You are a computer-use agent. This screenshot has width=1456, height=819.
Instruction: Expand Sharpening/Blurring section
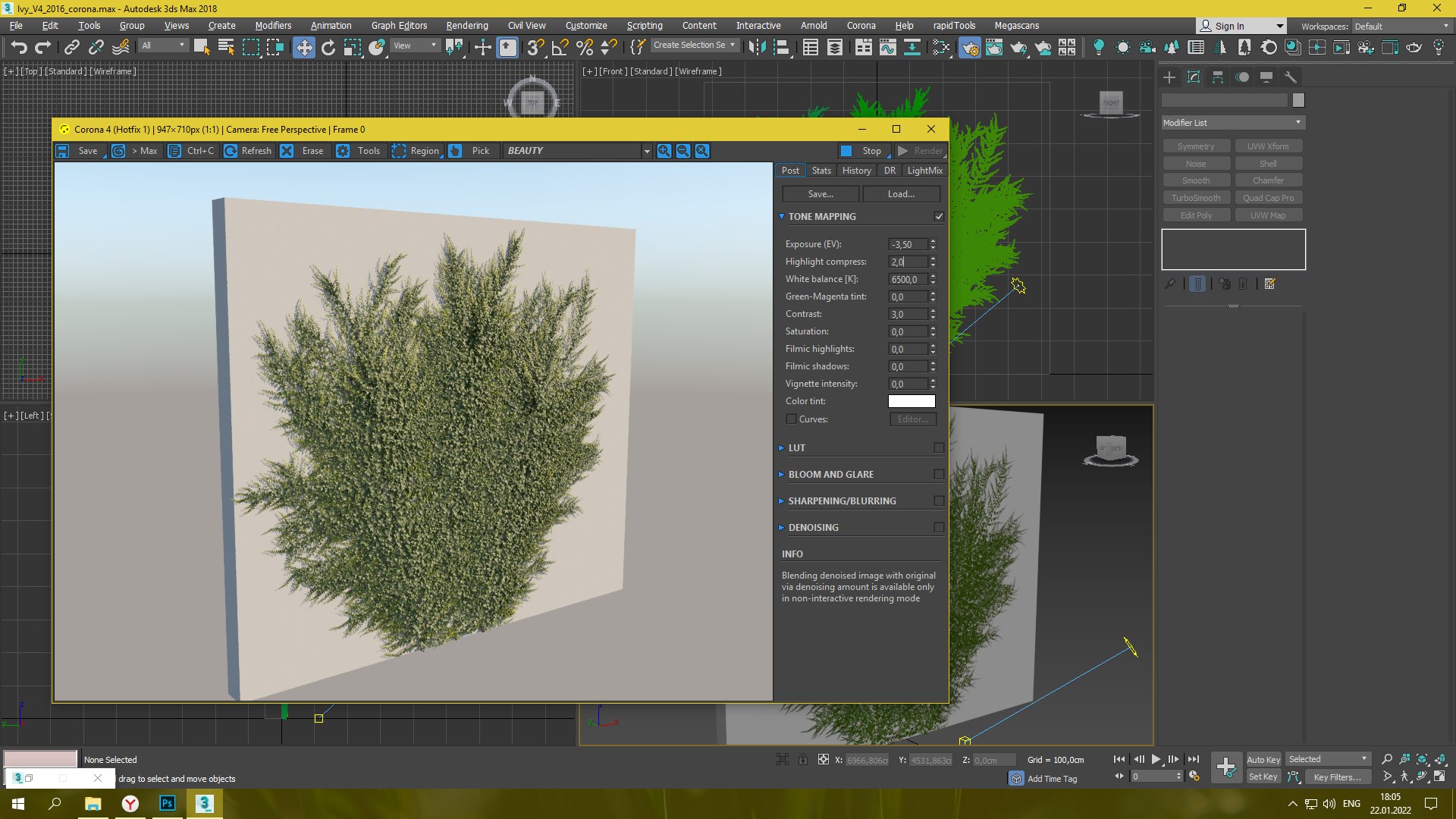pos(781,501)
